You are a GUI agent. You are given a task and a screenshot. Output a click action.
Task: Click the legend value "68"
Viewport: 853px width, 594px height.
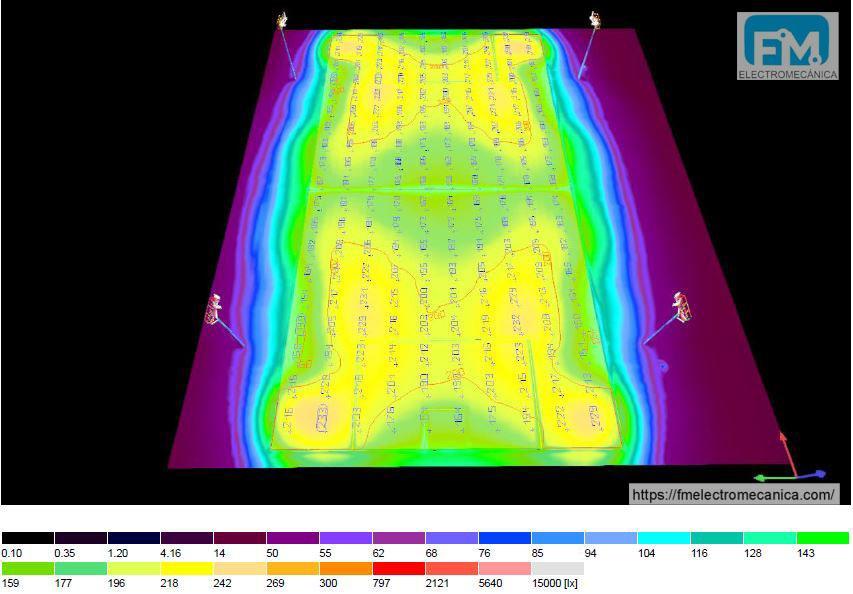[x=432, y=553]
